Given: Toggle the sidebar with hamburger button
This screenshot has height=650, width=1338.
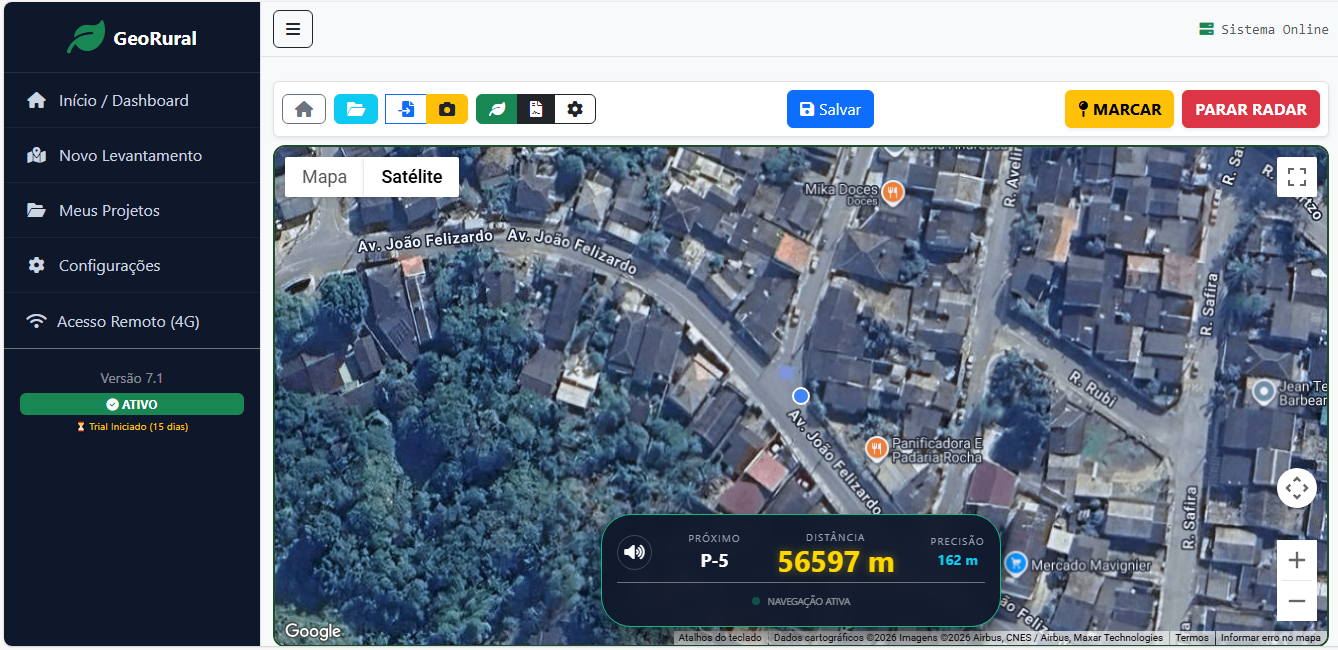Looking at the screenshot, I should pyautogui.click(x=293, y=29).
